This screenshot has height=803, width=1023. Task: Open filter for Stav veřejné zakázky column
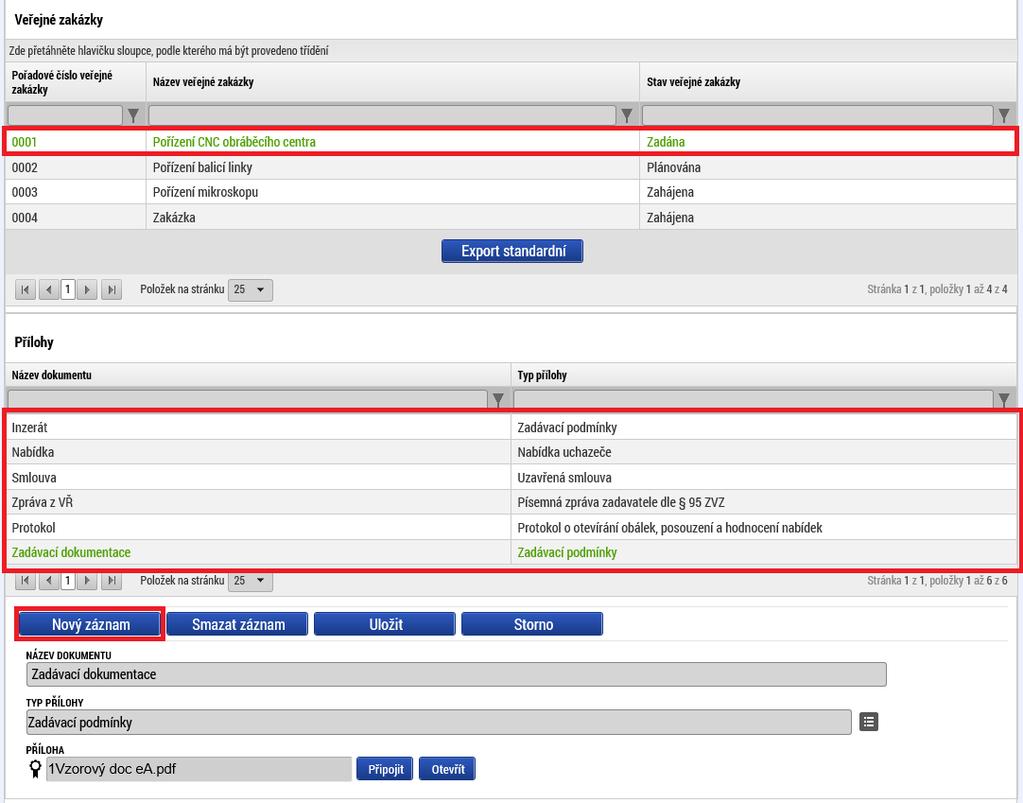point(1003,115)
